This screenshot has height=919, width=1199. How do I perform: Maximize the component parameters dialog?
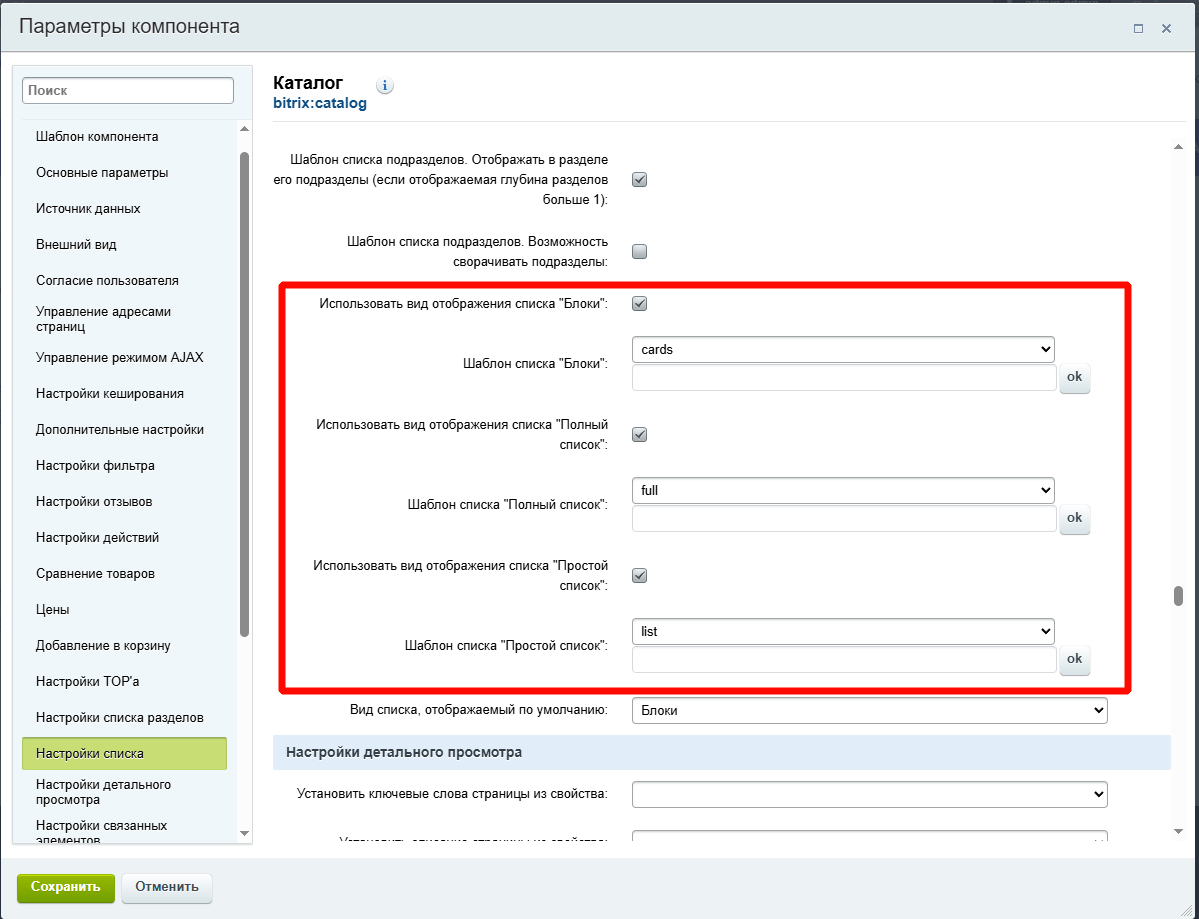[1138, 29]
